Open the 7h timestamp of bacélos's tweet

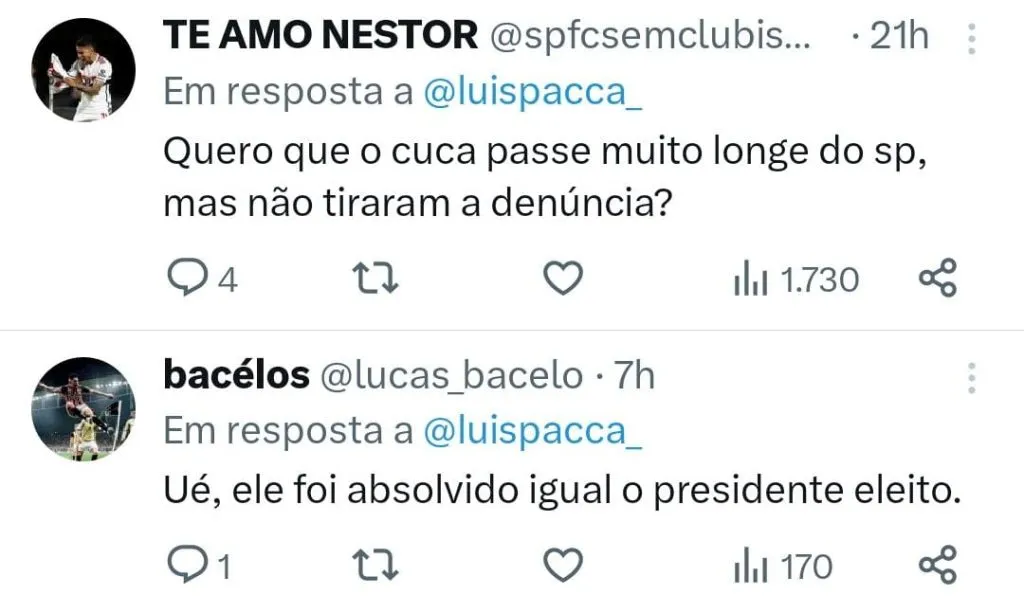634,376
